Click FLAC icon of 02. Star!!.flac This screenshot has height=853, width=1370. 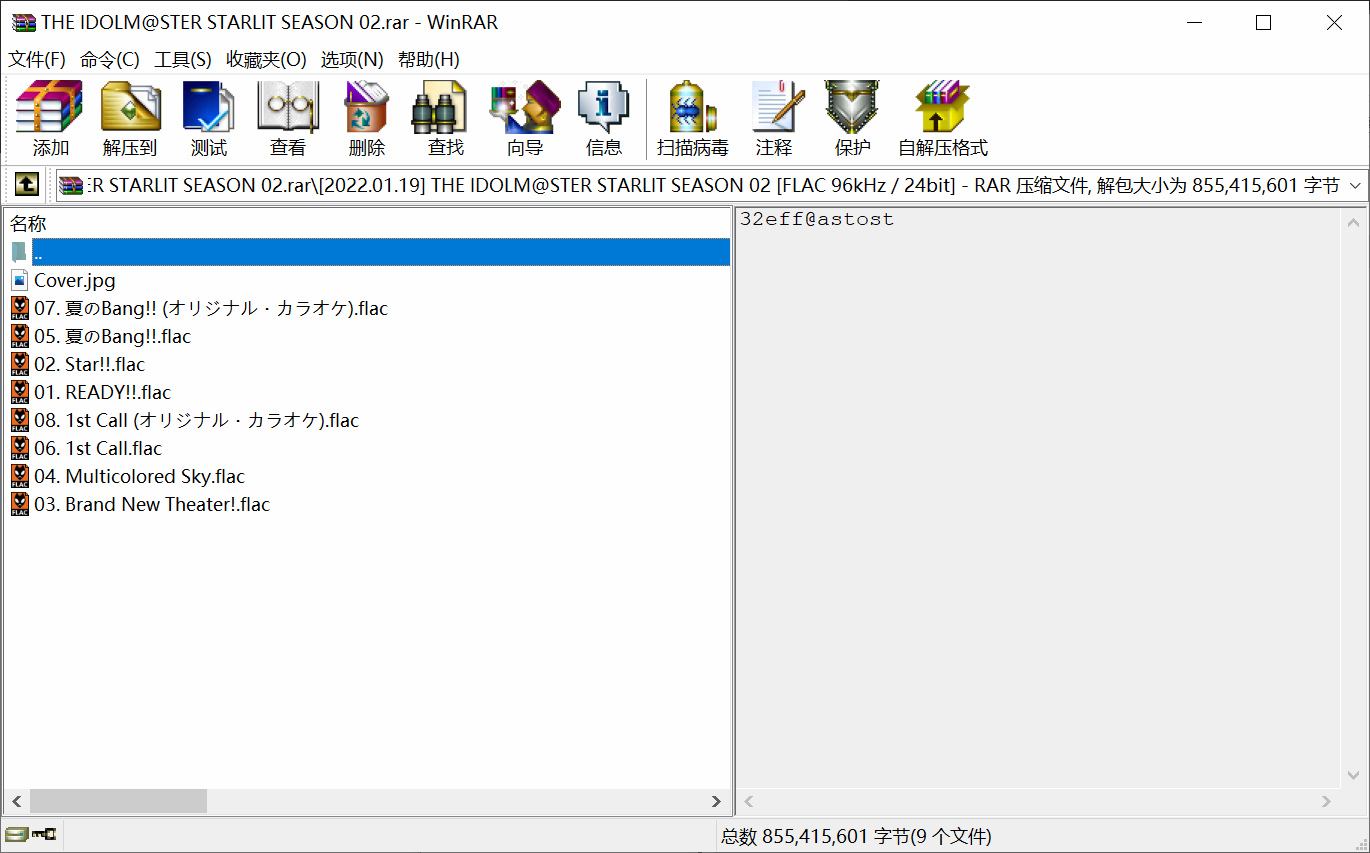tap(19, 364)
